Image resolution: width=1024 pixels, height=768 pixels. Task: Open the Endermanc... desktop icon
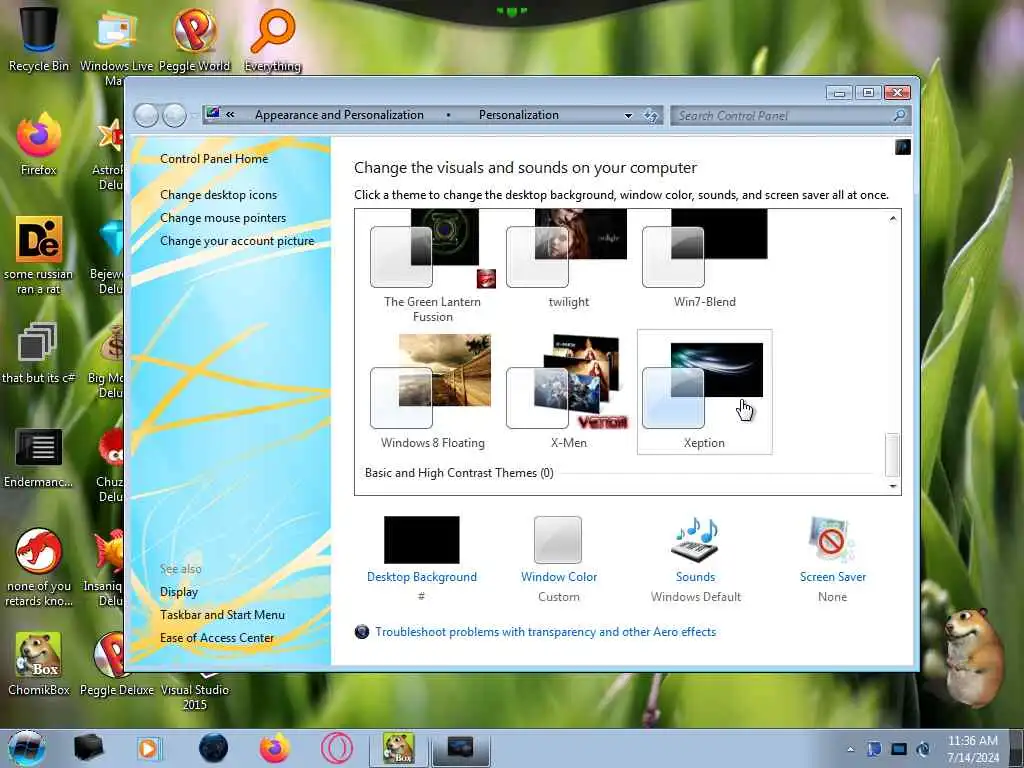click(x=39, y=457)
